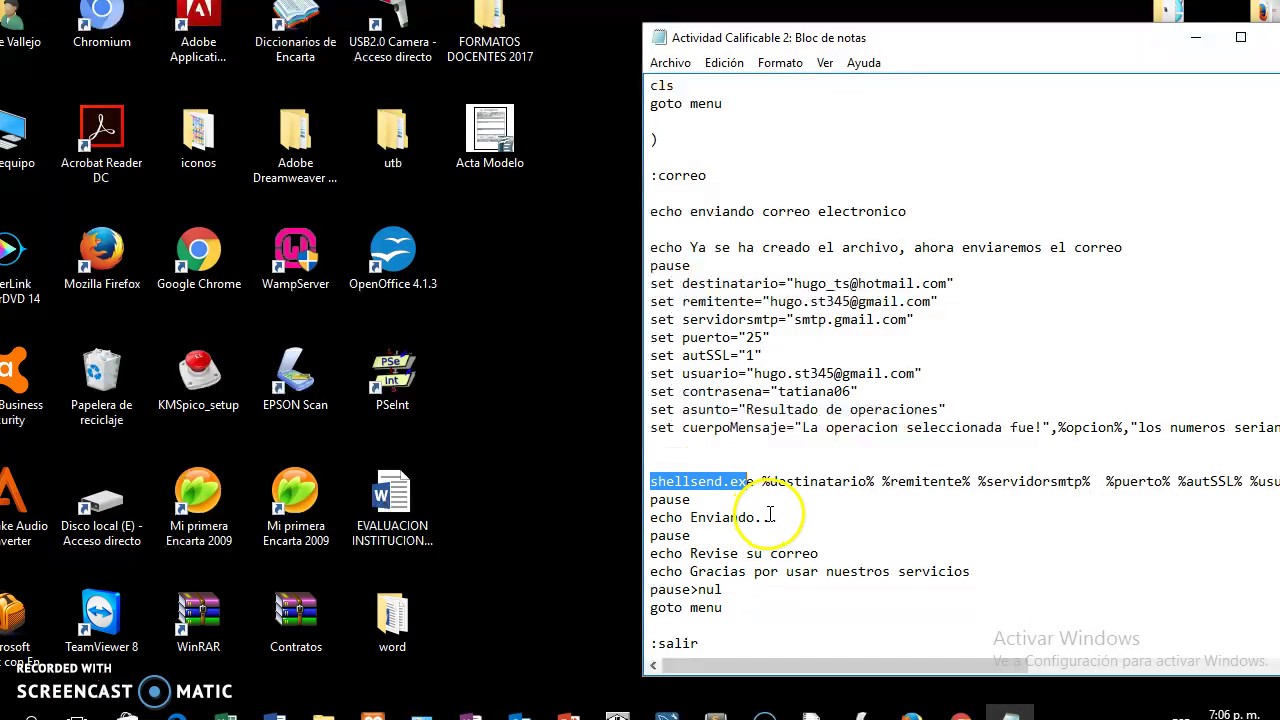The width and height of the screenshot is (1280, 720).
Task: Click the line set autSSL="1"
Action: click(x=706, y=355)
